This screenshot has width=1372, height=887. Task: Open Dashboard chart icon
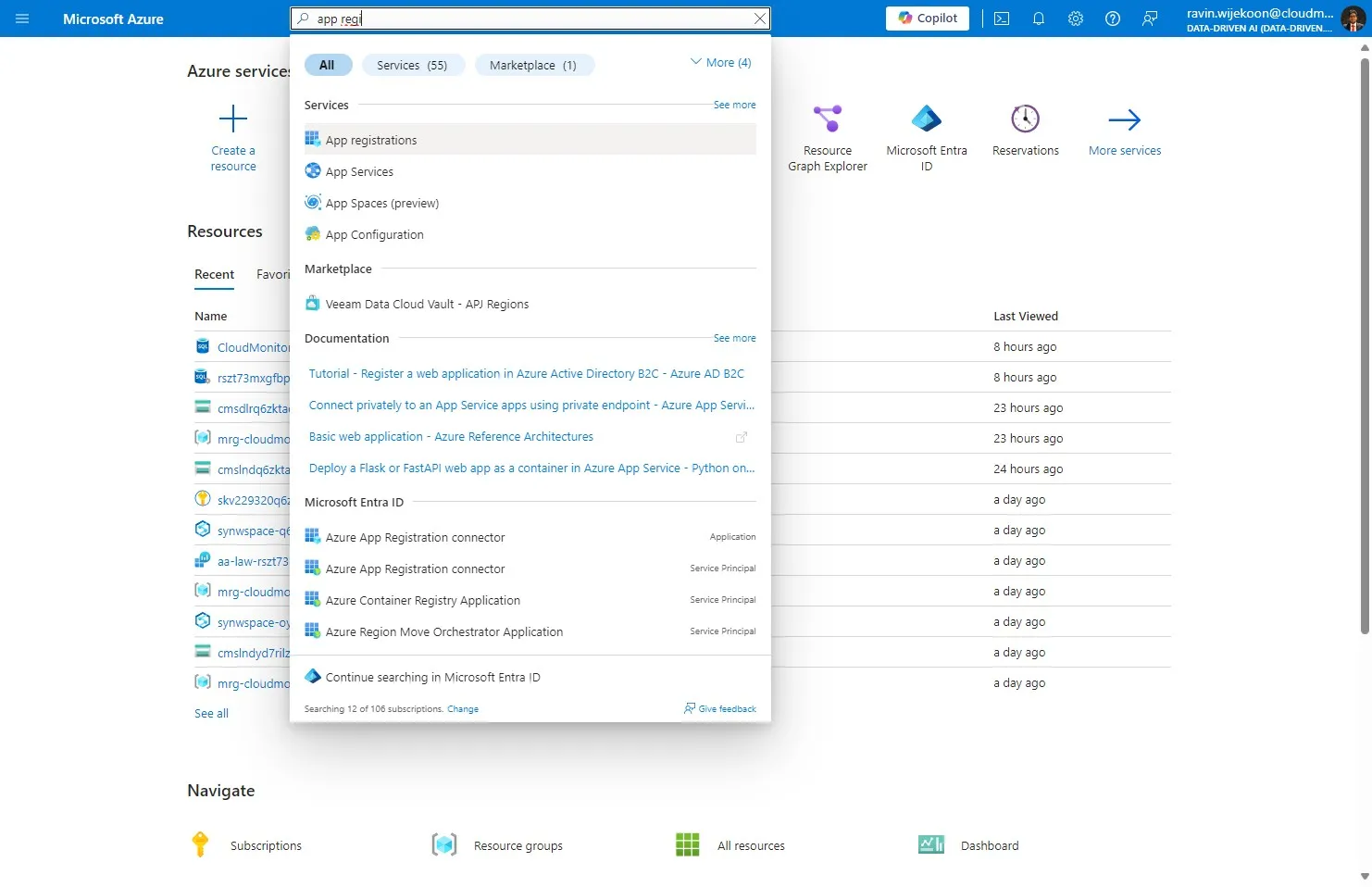pos(931,844)
